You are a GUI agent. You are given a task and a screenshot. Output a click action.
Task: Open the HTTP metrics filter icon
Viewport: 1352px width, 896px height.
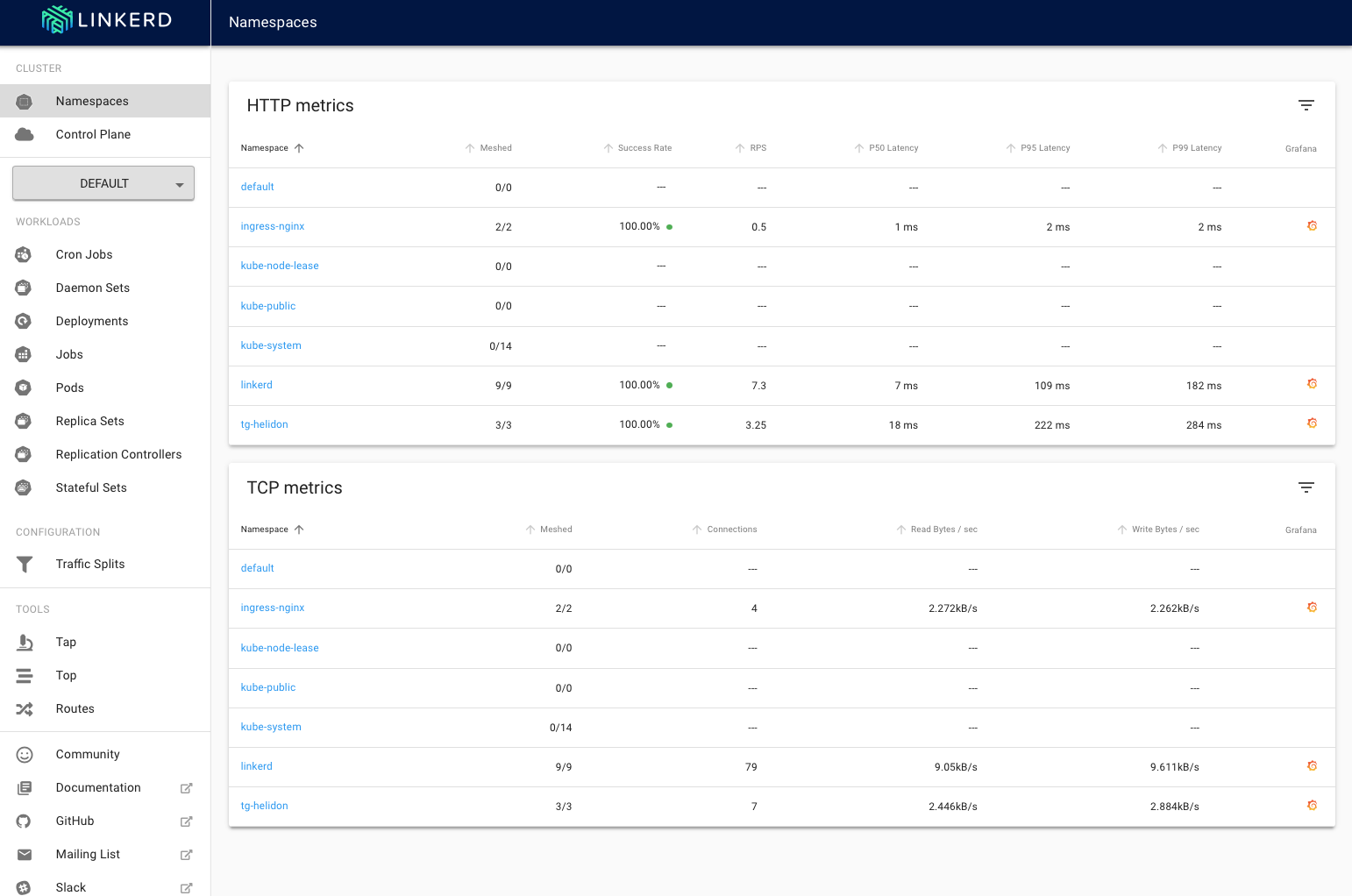[x=1306, y=105]
